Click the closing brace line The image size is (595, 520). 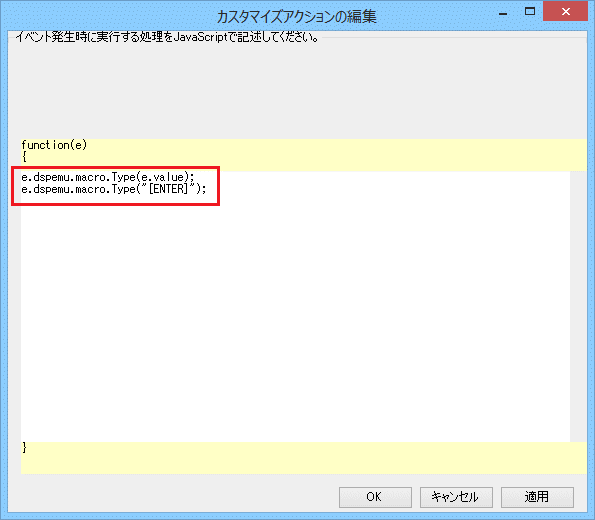point(25,448)
